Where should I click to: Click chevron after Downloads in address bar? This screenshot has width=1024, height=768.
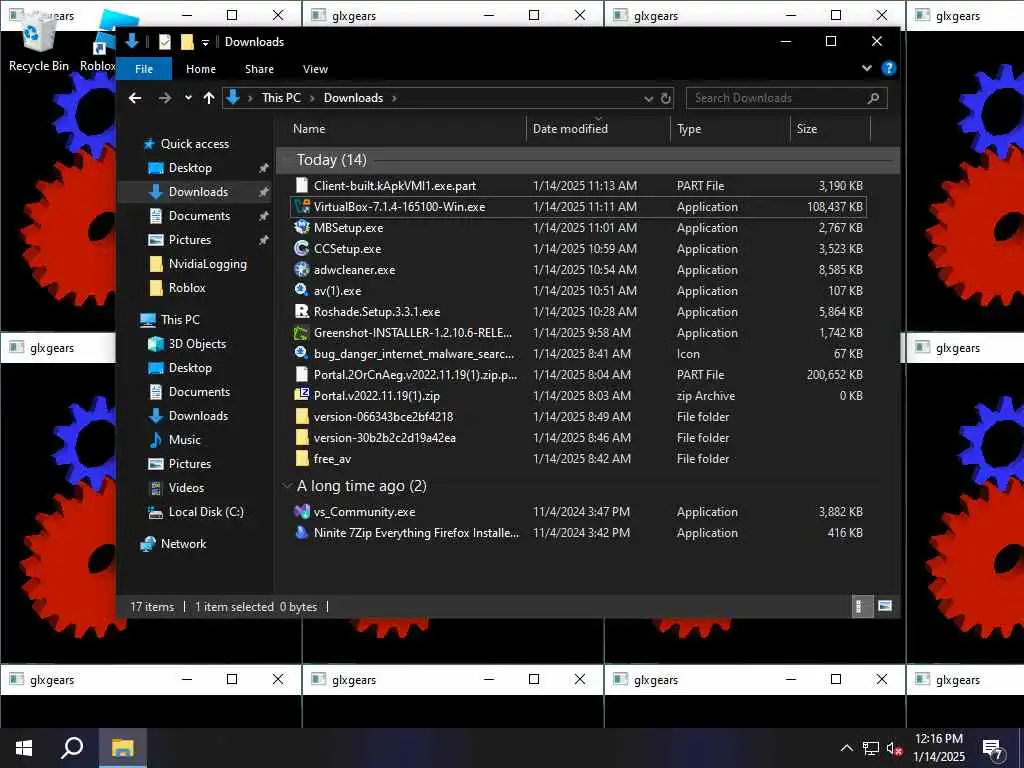point(394,98)
